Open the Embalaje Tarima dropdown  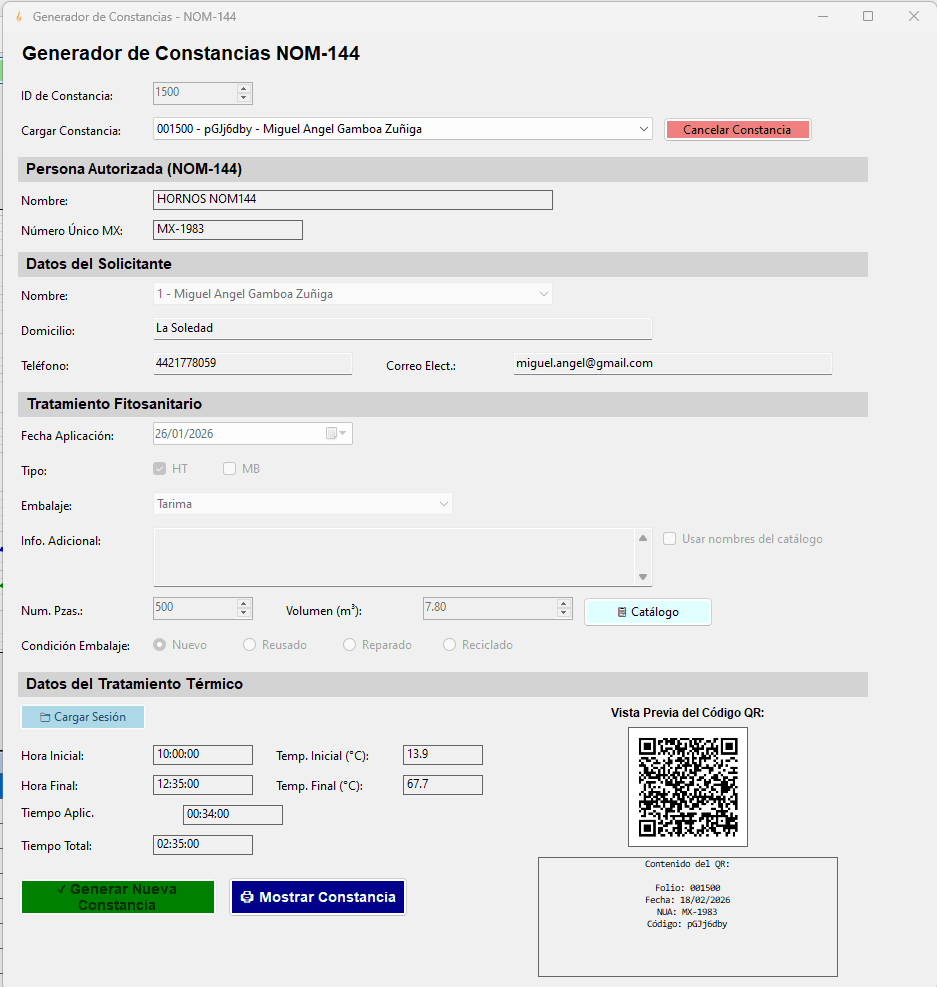pyautogui.click(x=444, y=504)
